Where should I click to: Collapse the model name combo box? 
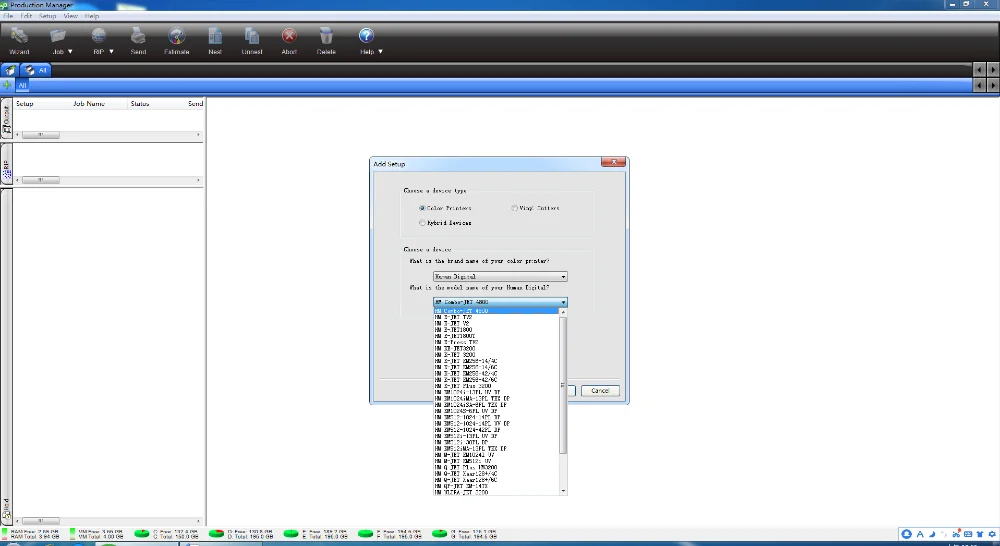(x=500, y=302)
